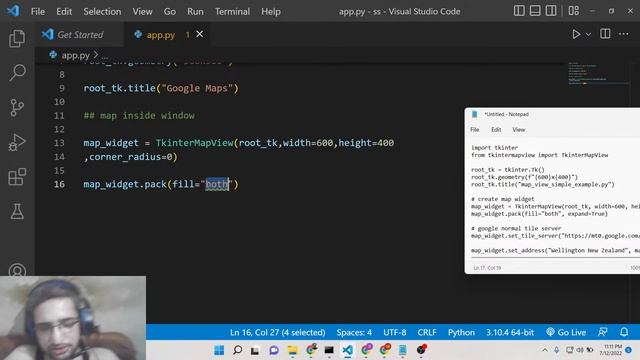Open the Explorer view in activity bar
This screenshot has height=360, width=640.
click(x=17, y=38)
